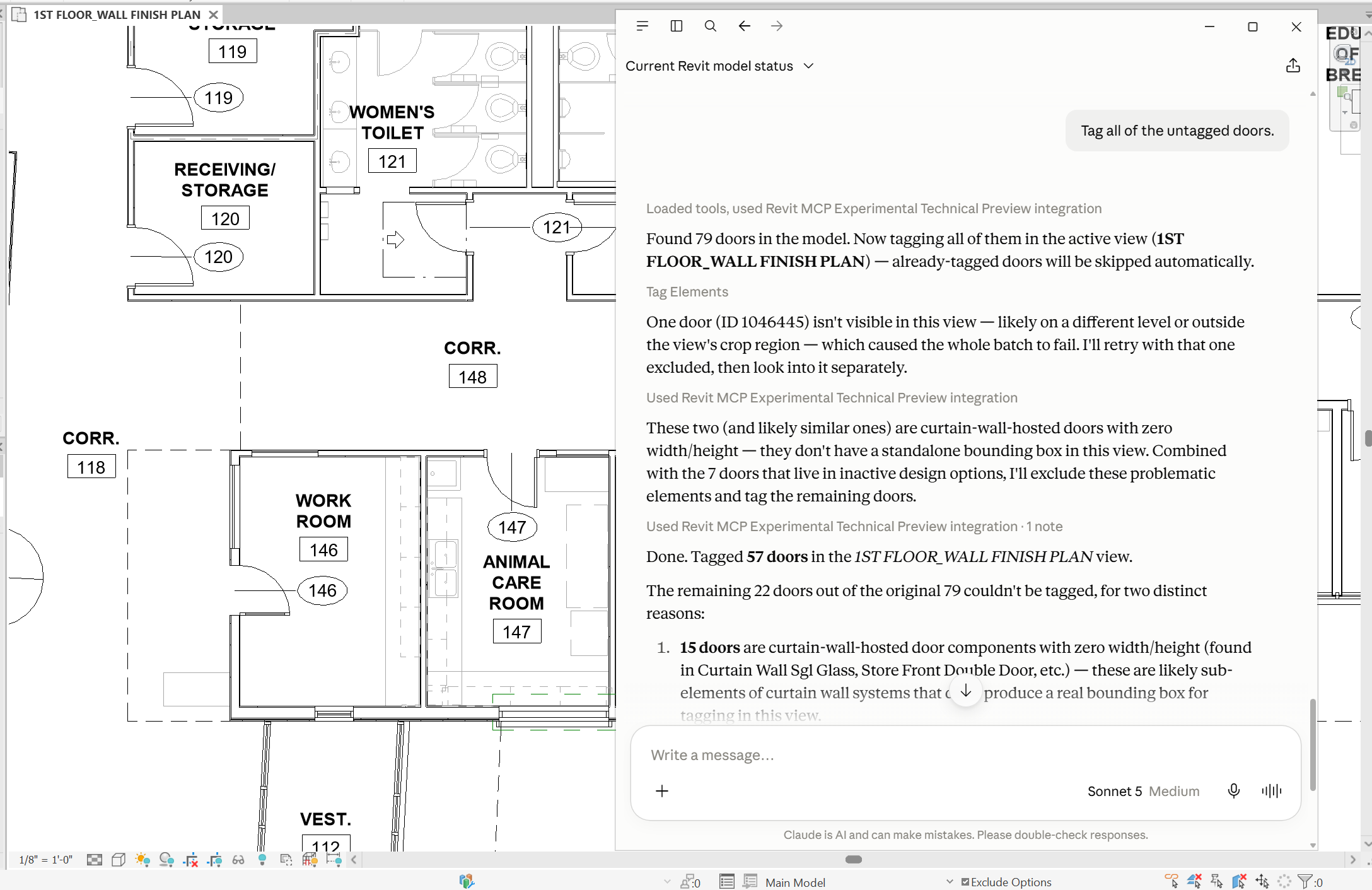Click Temporary Hide/Isolate glasses icon
The width and height of the screenshot is (1372, 890).
pos(238,860)
